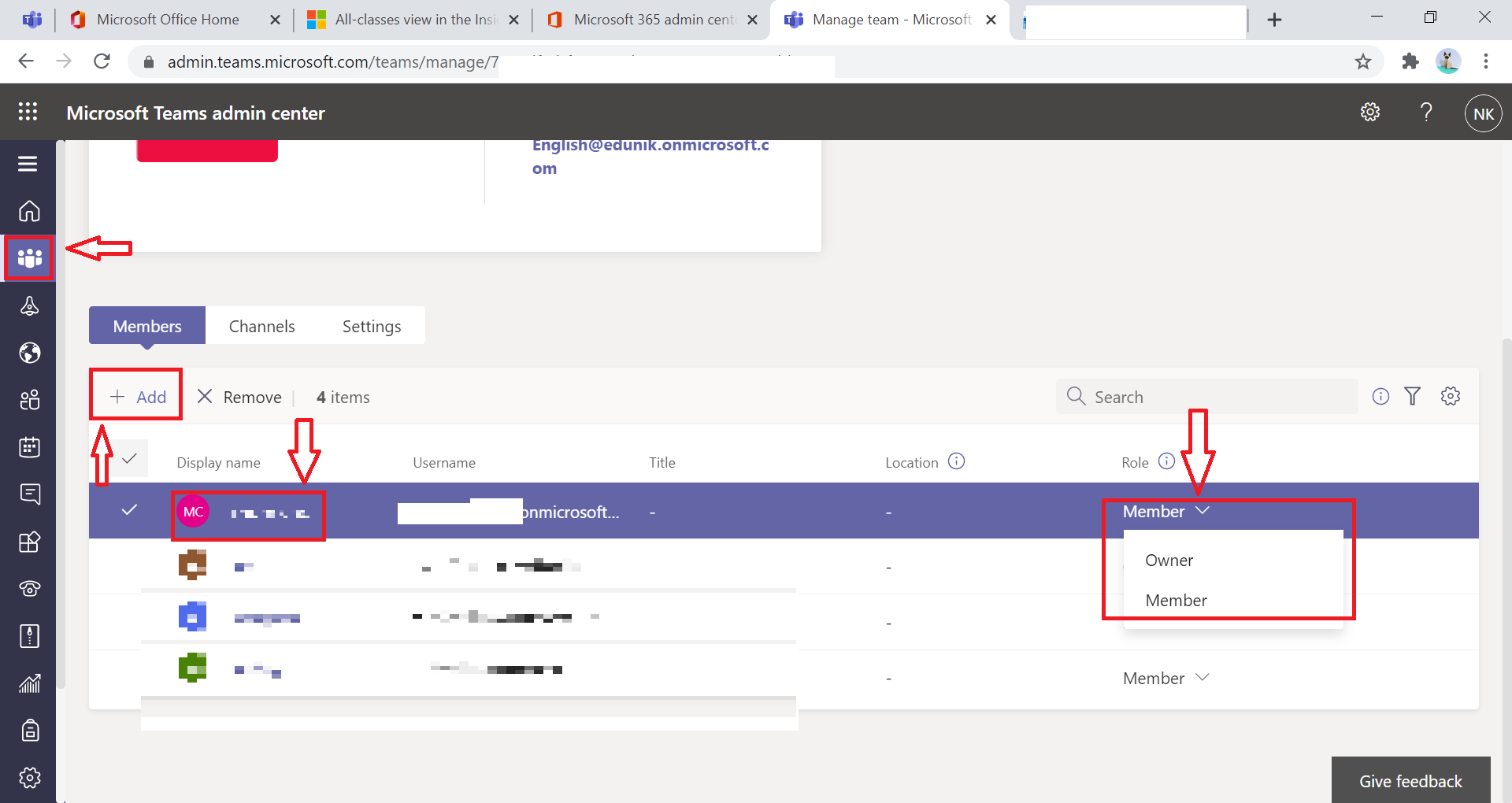Open the column settings gear icon

point(1451,397)
